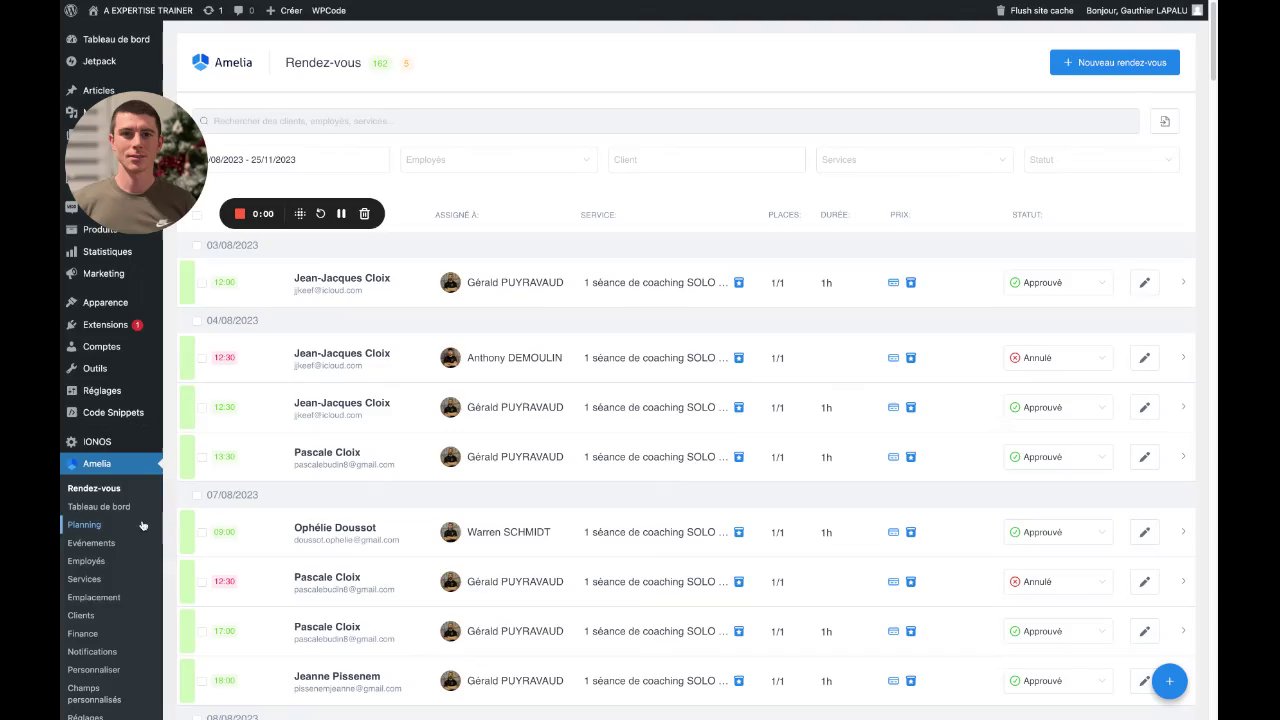This screenshot has width=1280, height=720.
Task: Click Amelia logo in page header
Action: click(222, 62)
